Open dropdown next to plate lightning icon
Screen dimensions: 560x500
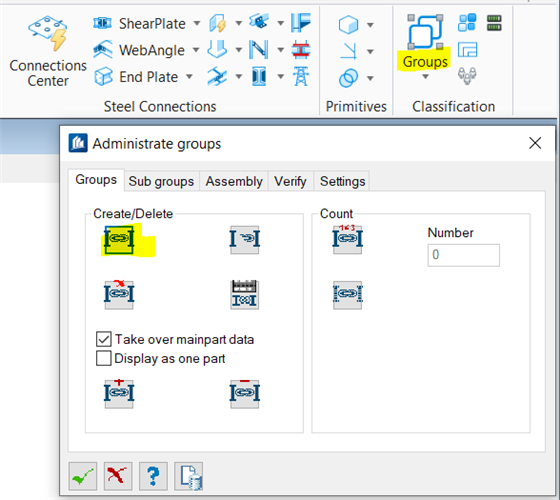(239, 24)
